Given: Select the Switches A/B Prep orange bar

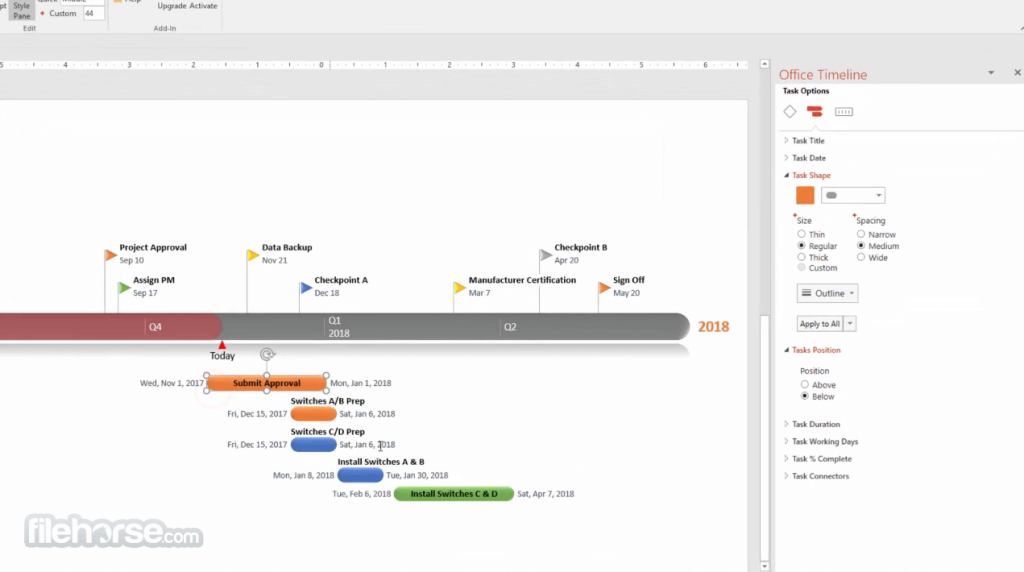Looking at the screenshot, I should pyautogui.click(x=313, y=414).
